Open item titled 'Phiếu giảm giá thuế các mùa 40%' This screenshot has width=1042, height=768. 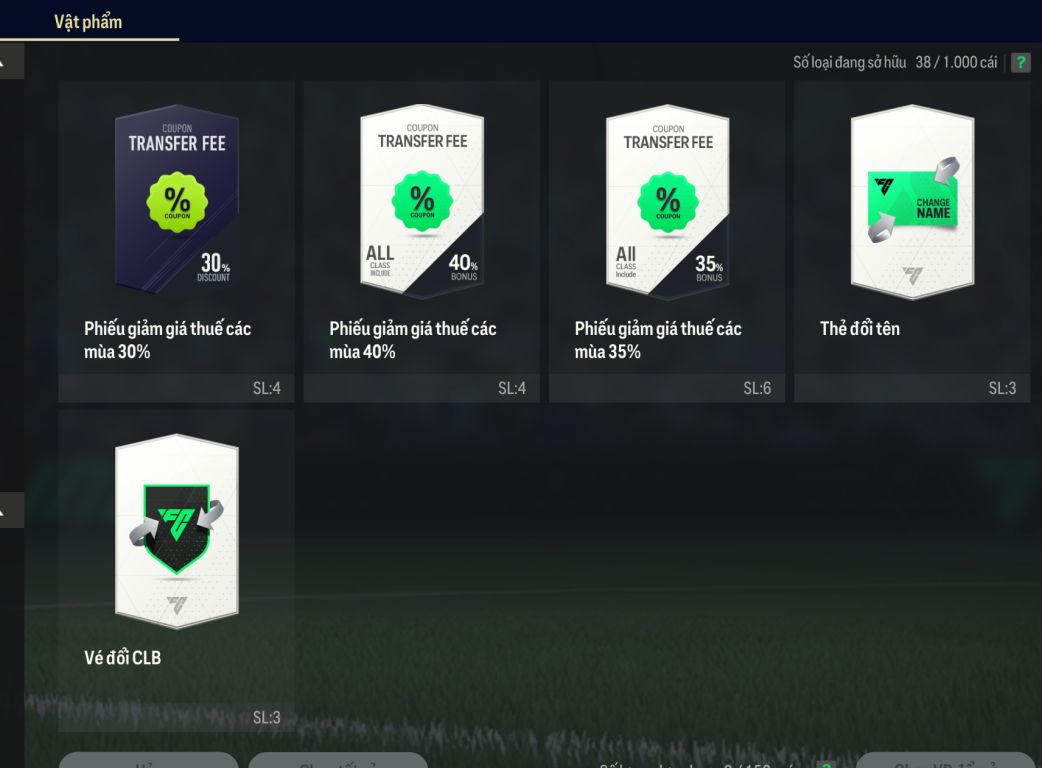[x=413, y=340]
